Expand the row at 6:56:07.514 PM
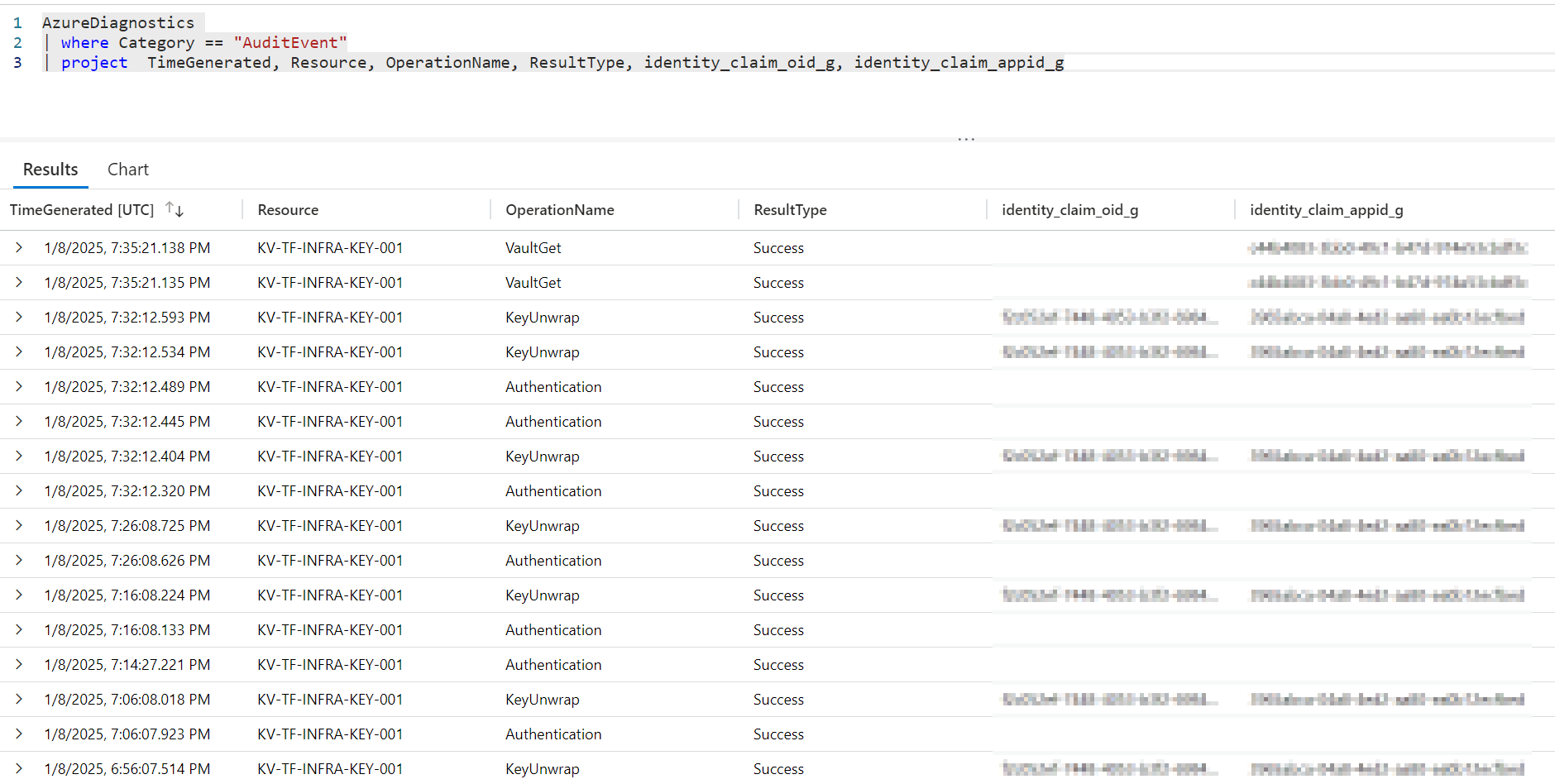1555x784 pixels. 19,769
